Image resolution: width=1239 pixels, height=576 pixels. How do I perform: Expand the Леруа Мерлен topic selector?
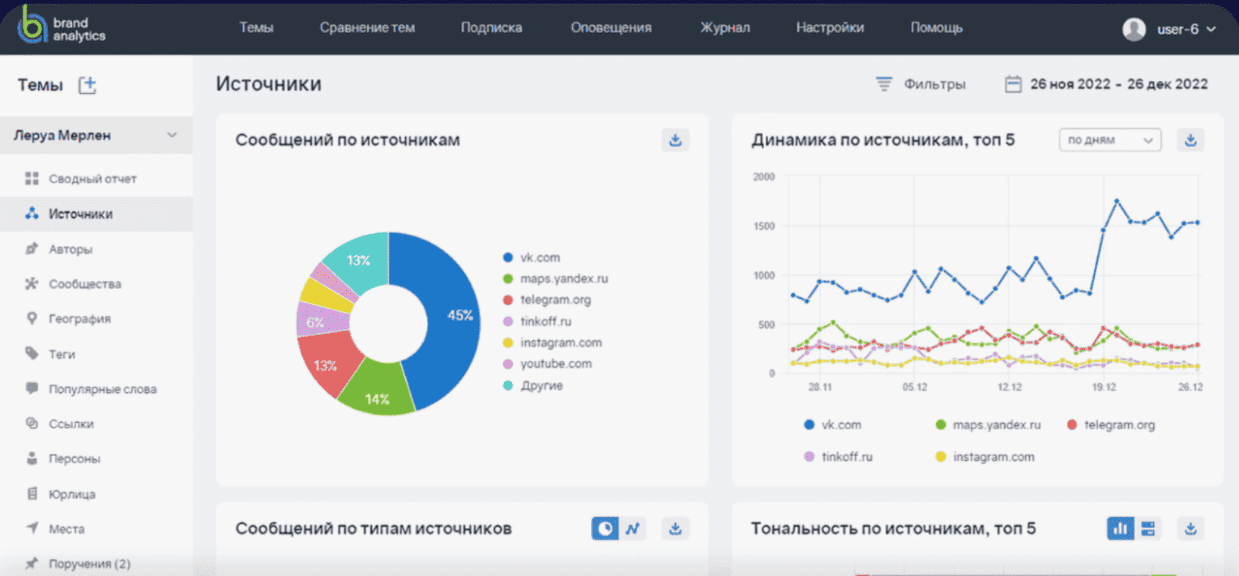(x=96, y=135)
